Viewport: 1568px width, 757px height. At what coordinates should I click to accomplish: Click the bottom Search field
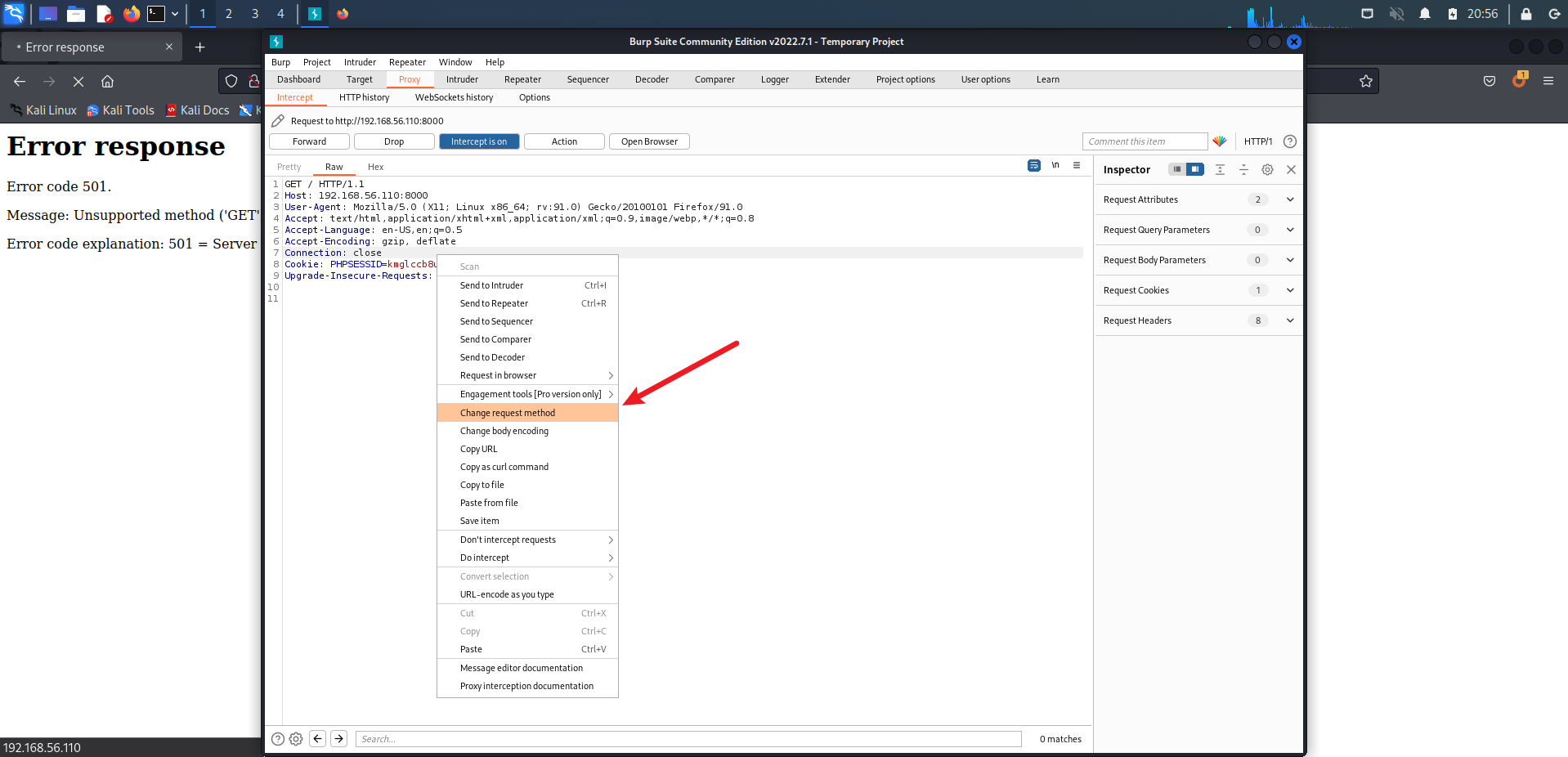coord(688,739)
